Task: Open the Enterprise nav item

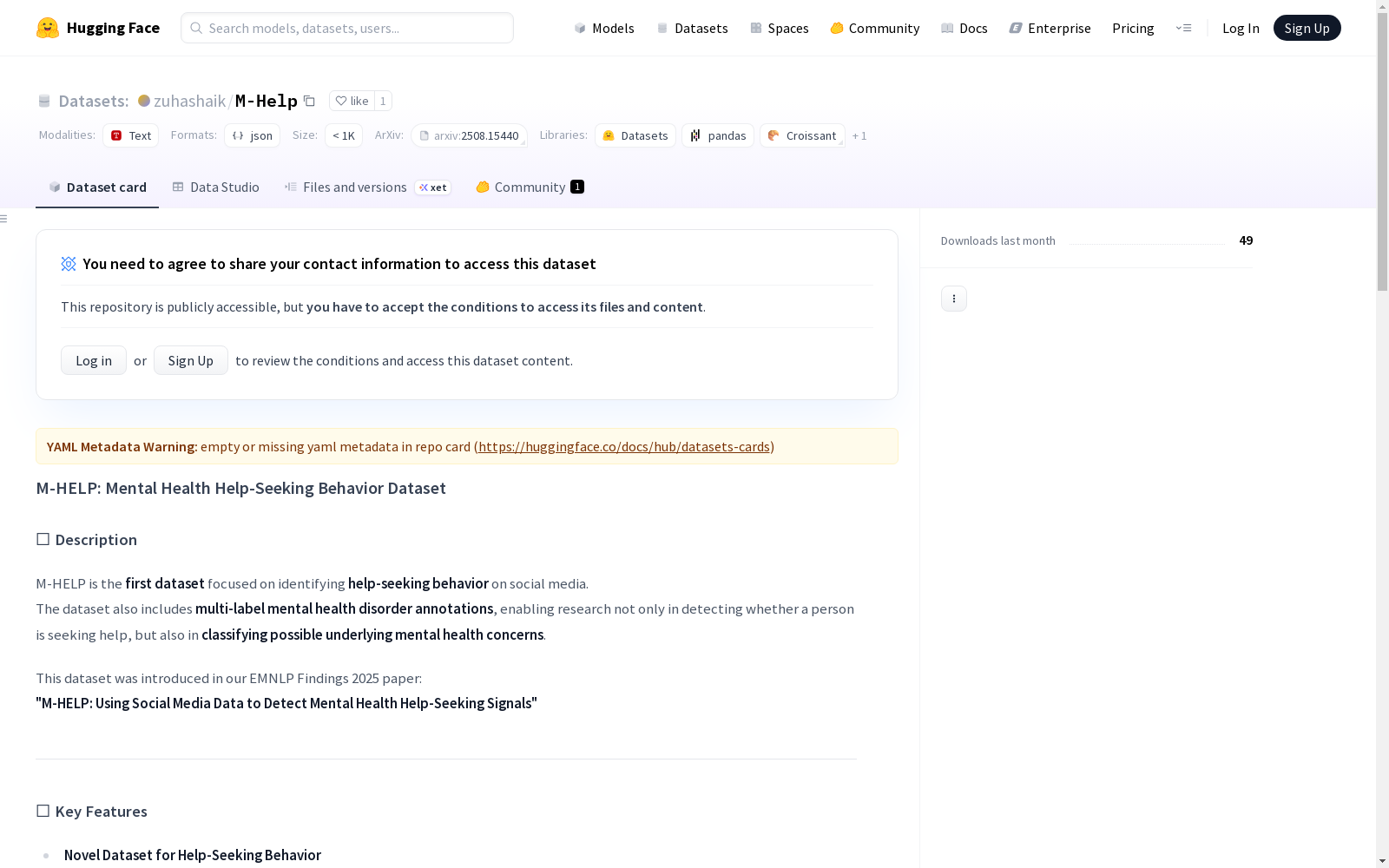Action: (x=1050, y=28)
